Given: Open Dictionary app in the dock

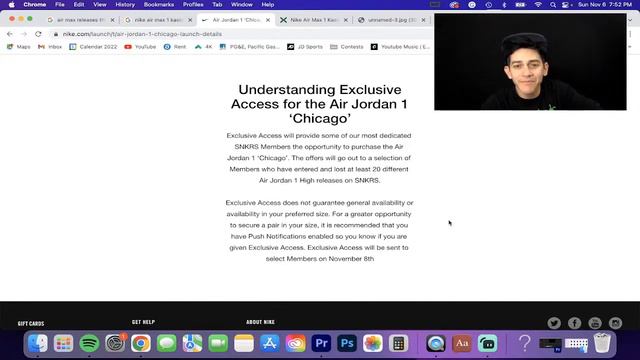Looking at the screenshot, I should pos(462,343).
